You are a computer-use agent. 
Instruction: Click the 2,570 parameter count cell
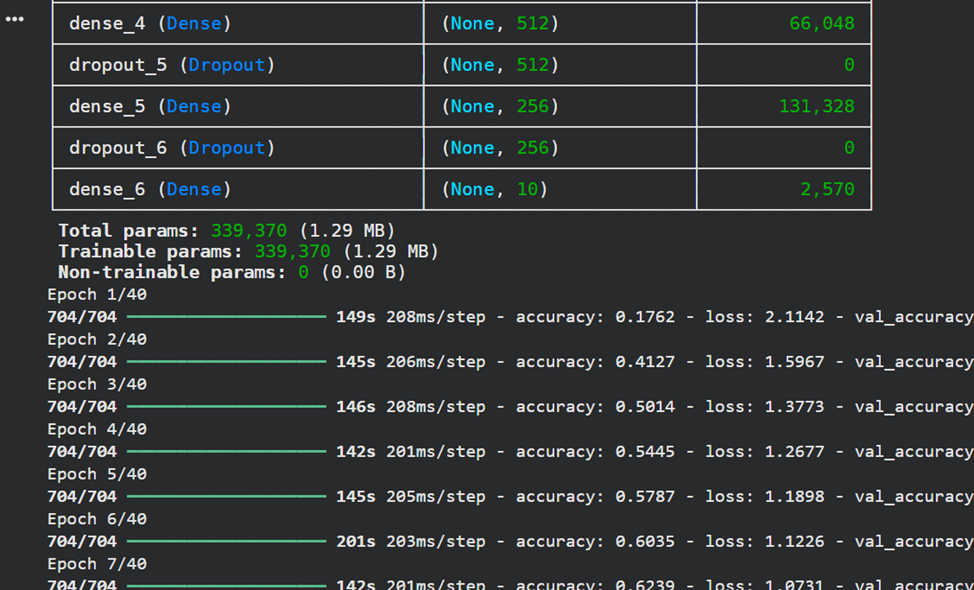pos(826,189)
